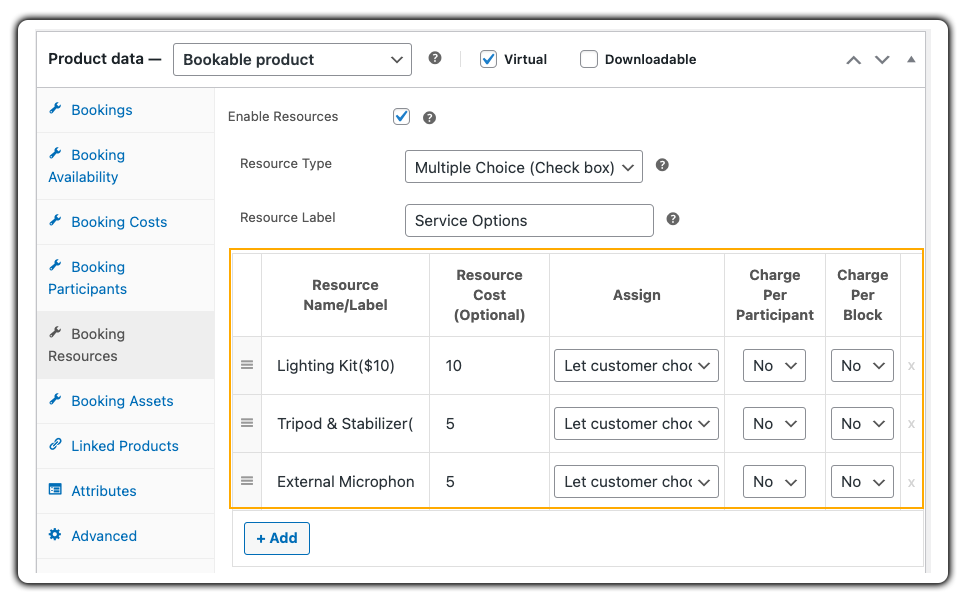The width and height of the screenshot is (966, 600).
Task: Click the wrench icon next to Bookings
Action: pos(55,108)
